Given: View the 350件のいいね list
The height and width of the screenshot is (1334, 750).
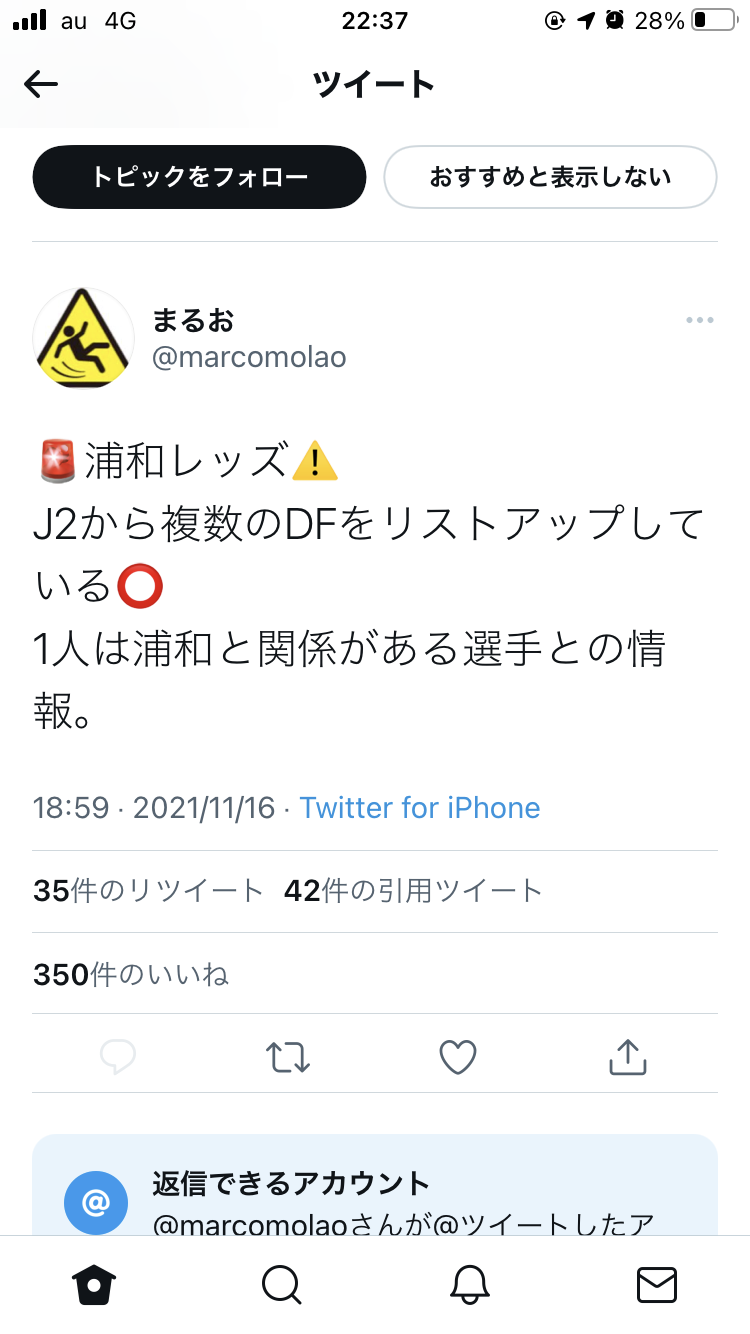Looking at the screenshot, I should click(x=131, y=974).
